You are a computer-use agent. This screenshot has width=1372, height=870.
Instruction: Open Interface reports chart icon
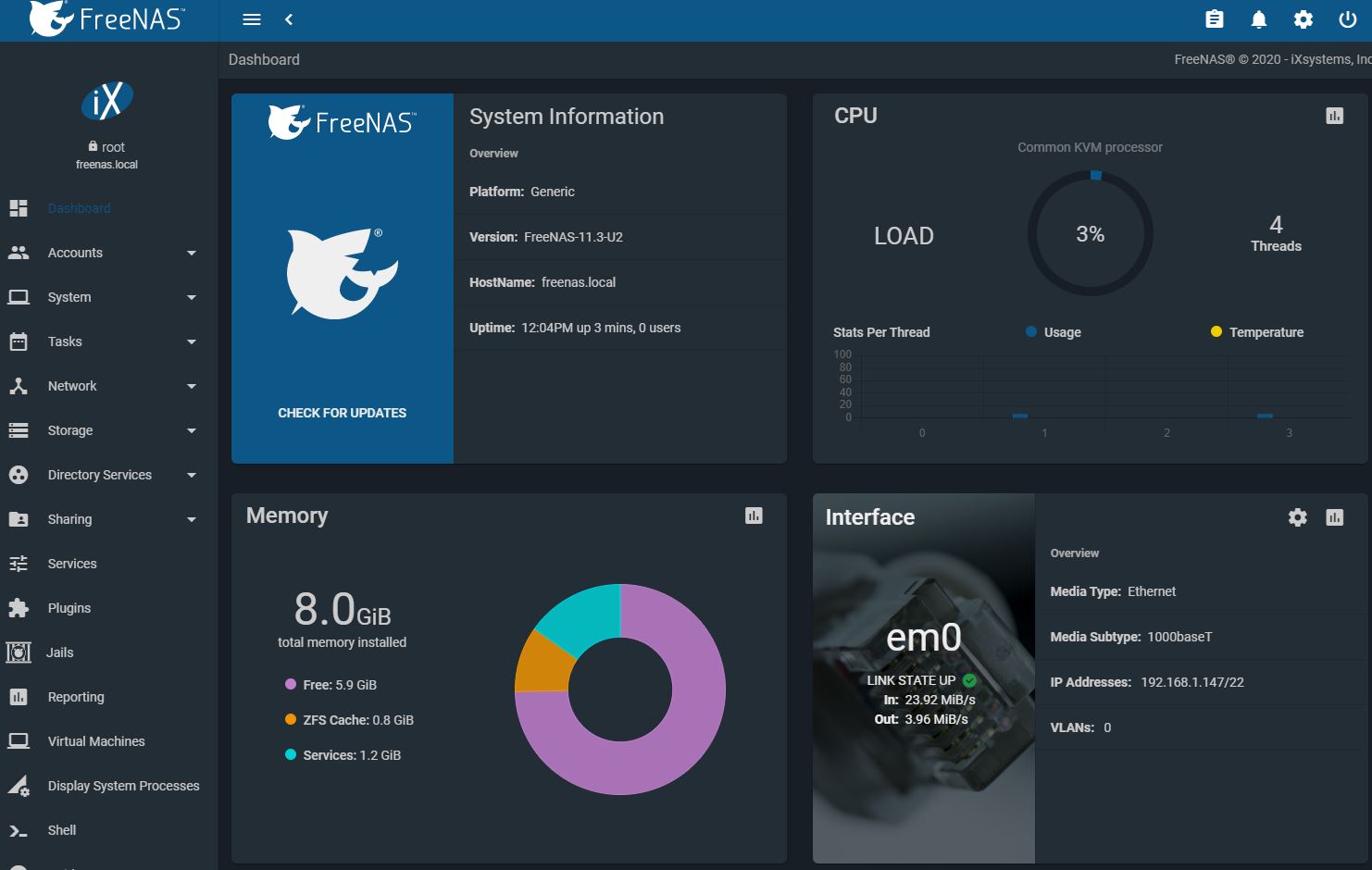(1334, 517)
